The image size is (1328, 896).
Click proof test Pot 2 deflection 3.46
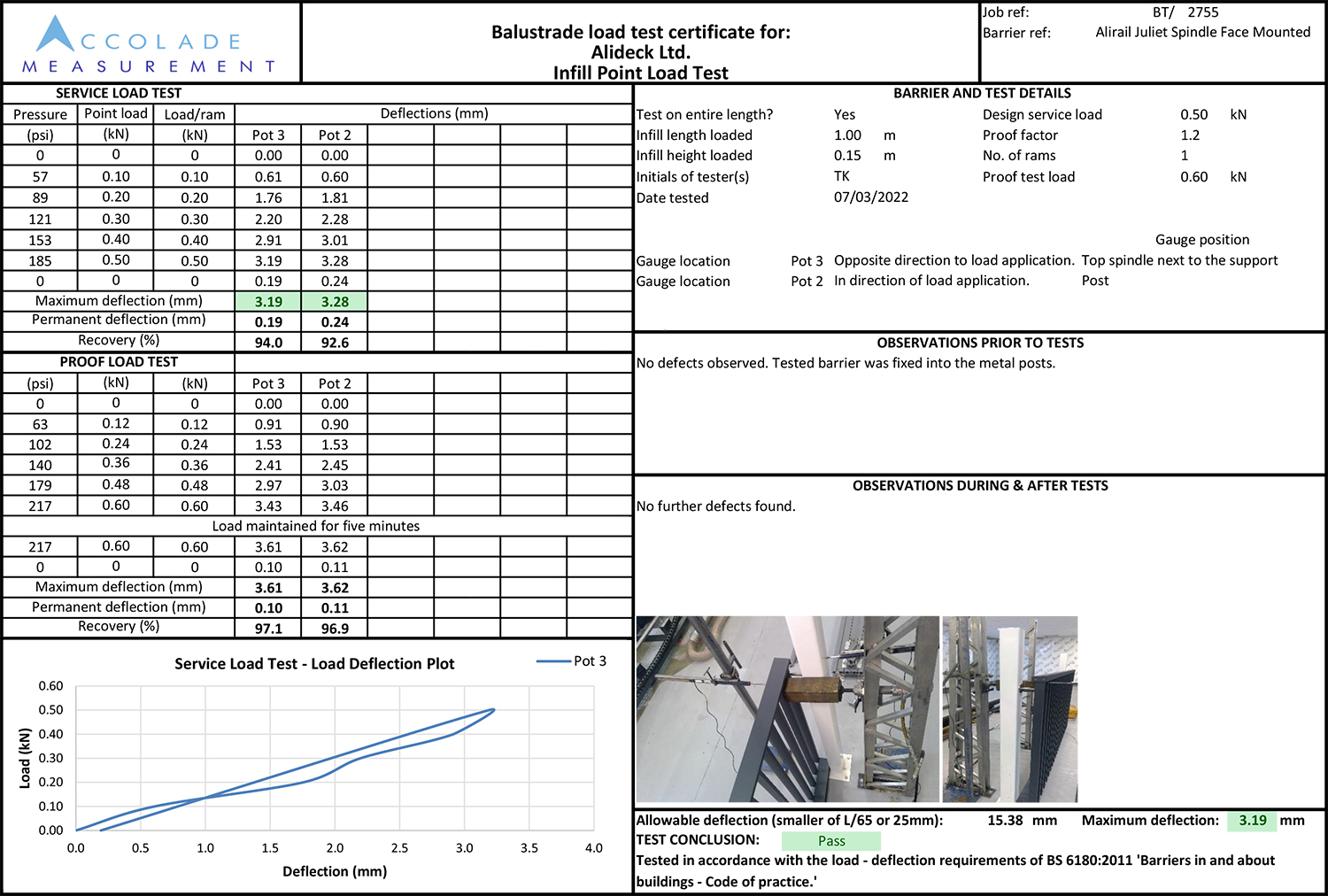tap(335, 506)
